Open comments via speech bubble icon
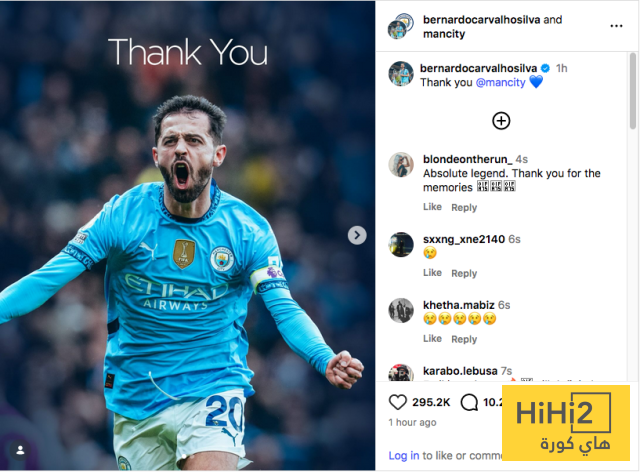 click(469, 402)
